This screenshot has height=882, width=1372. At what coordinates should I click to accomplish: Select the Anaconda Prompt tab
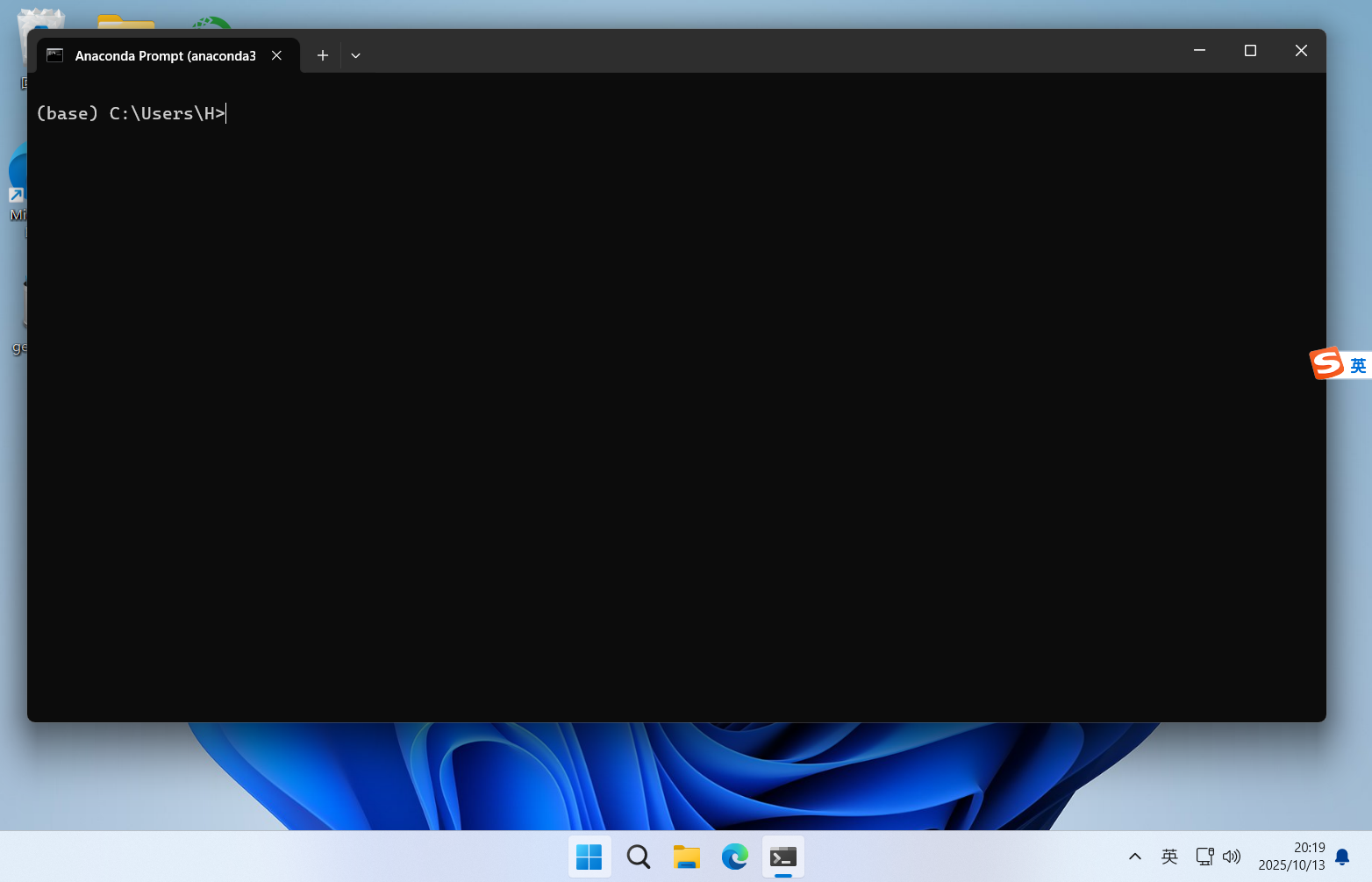168,55
